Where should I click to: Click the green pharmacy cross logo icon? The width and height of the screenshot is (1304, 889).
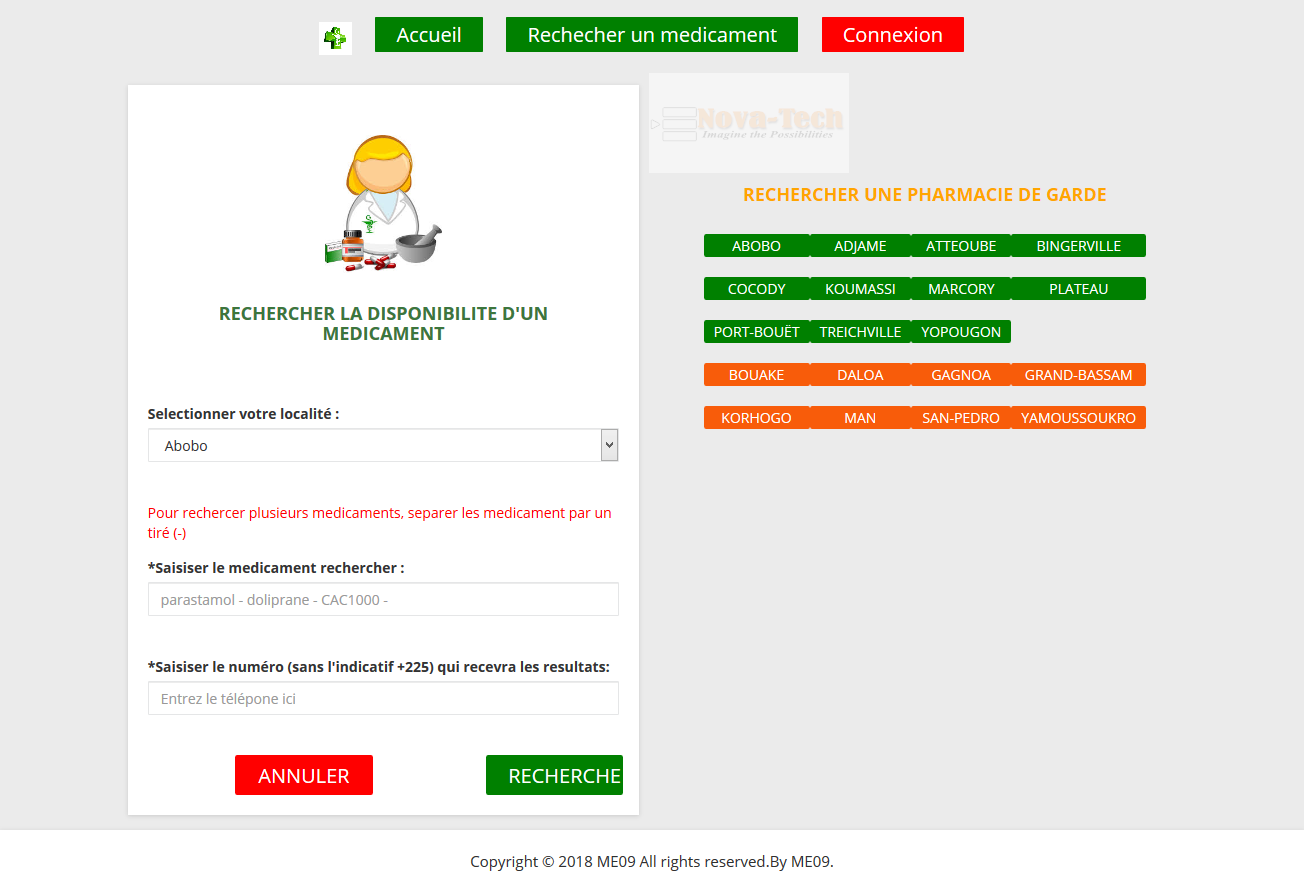[335, 38]
